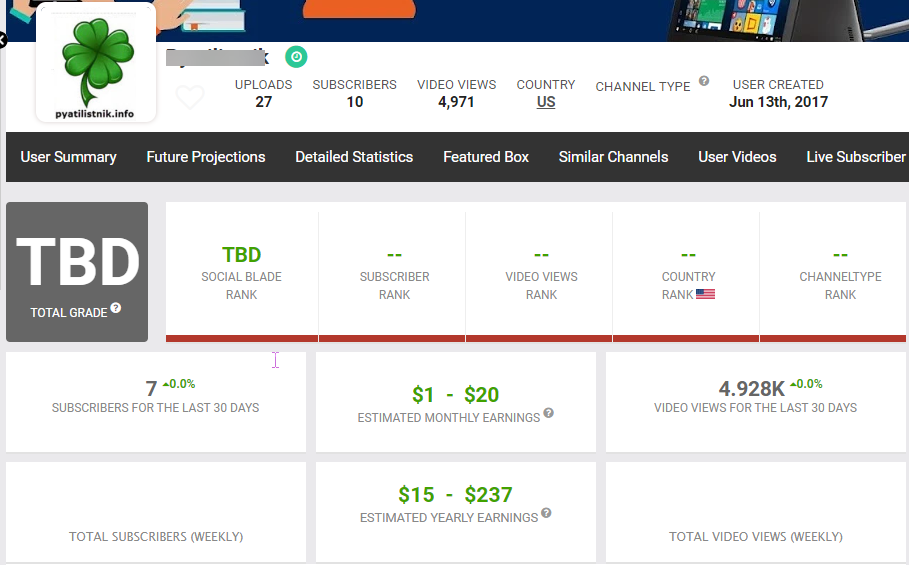The height and width of the screenshot is (565, 909).
Task: Click the US flag icon under Country Rank
Action: point(705,294)
